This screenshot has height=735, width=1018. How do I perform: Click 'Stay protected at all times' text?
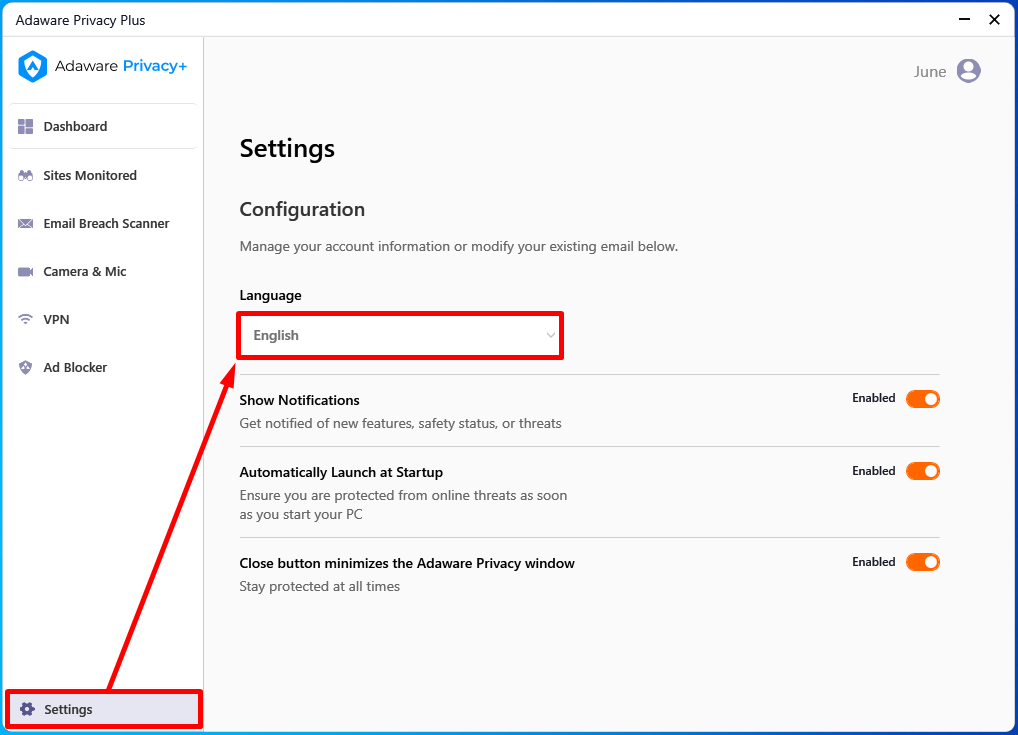pyautogui.click(x=319, y=586)
